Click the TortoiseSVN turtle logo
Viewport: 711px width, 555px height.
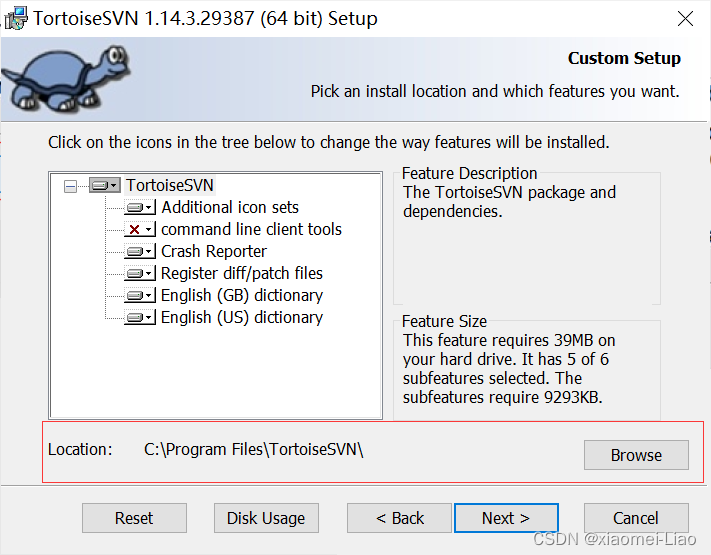pyautogui.click(x=67, y=78)
